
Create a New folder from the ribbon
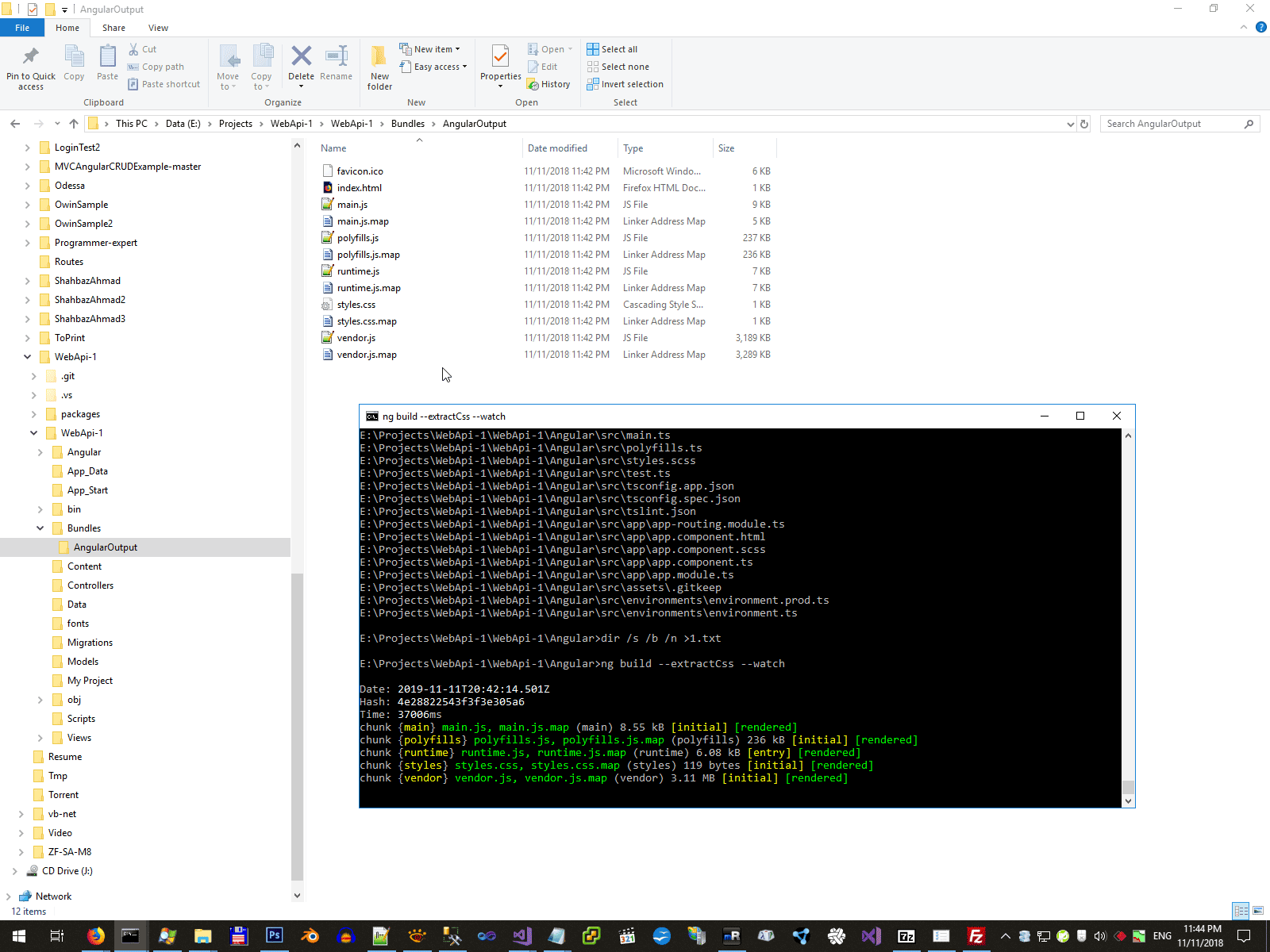[379, 67]
